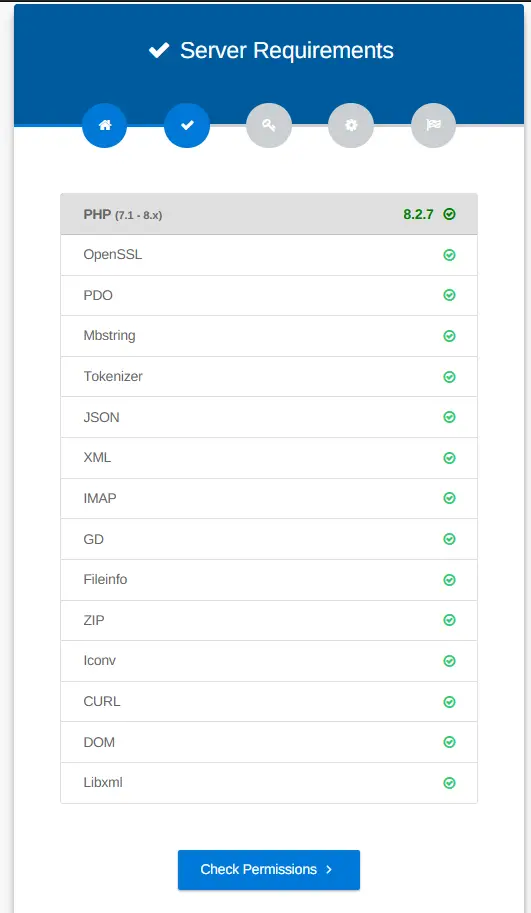Click the OpenSSL status check icon
531x913 pixels.
(x=449, y=255)
